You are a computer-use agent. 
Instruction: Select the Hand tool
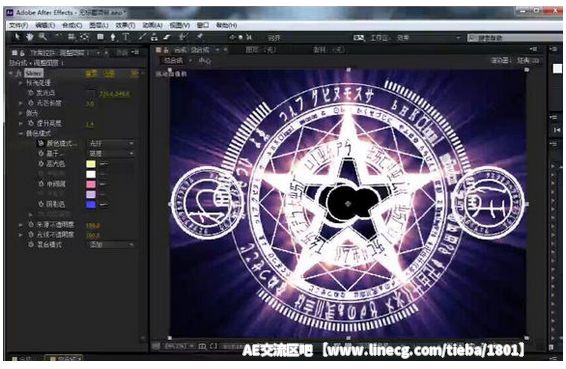click(30, 37)
